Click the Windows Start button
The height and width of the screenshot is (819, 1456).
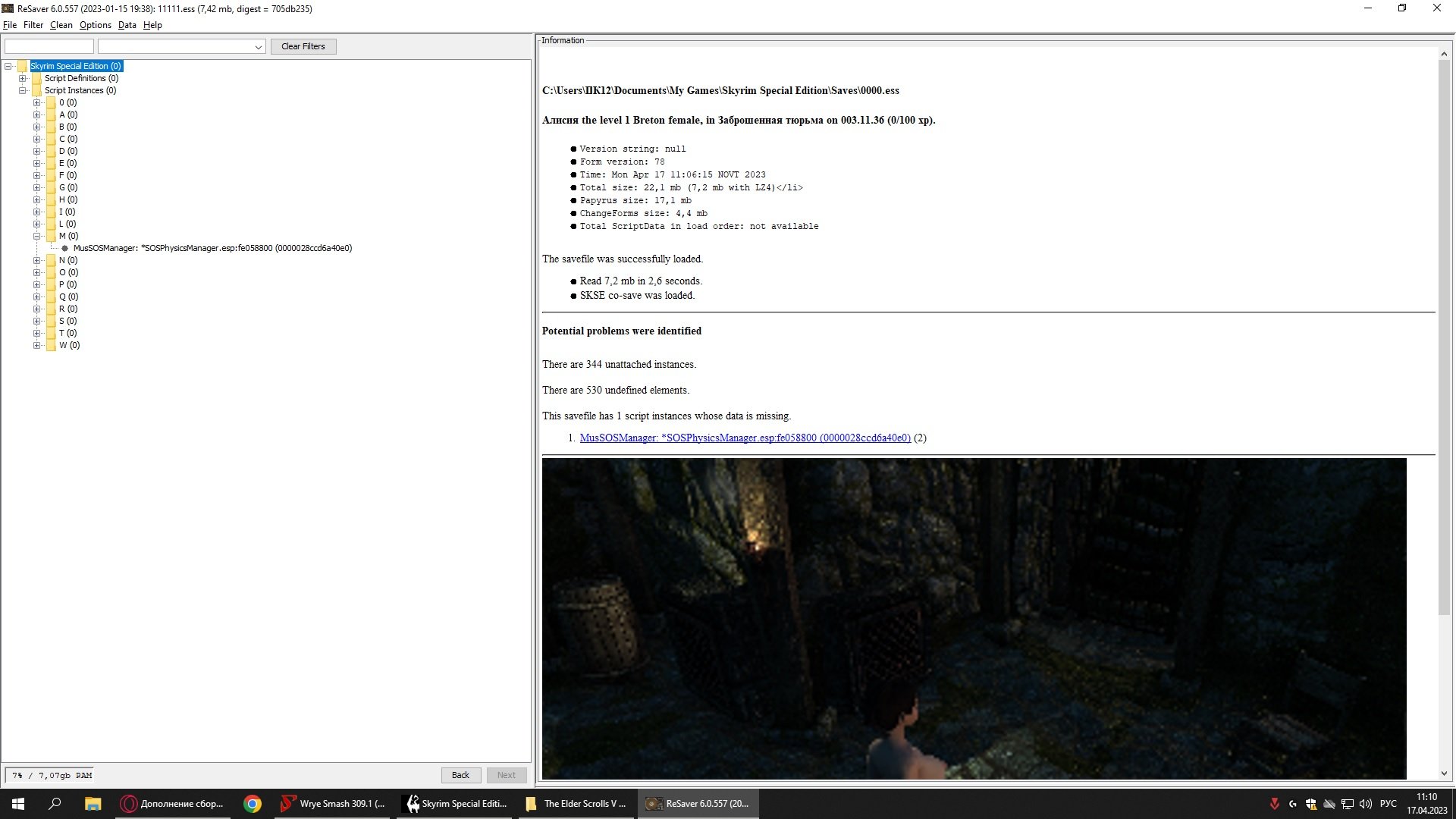click(18, 804)
